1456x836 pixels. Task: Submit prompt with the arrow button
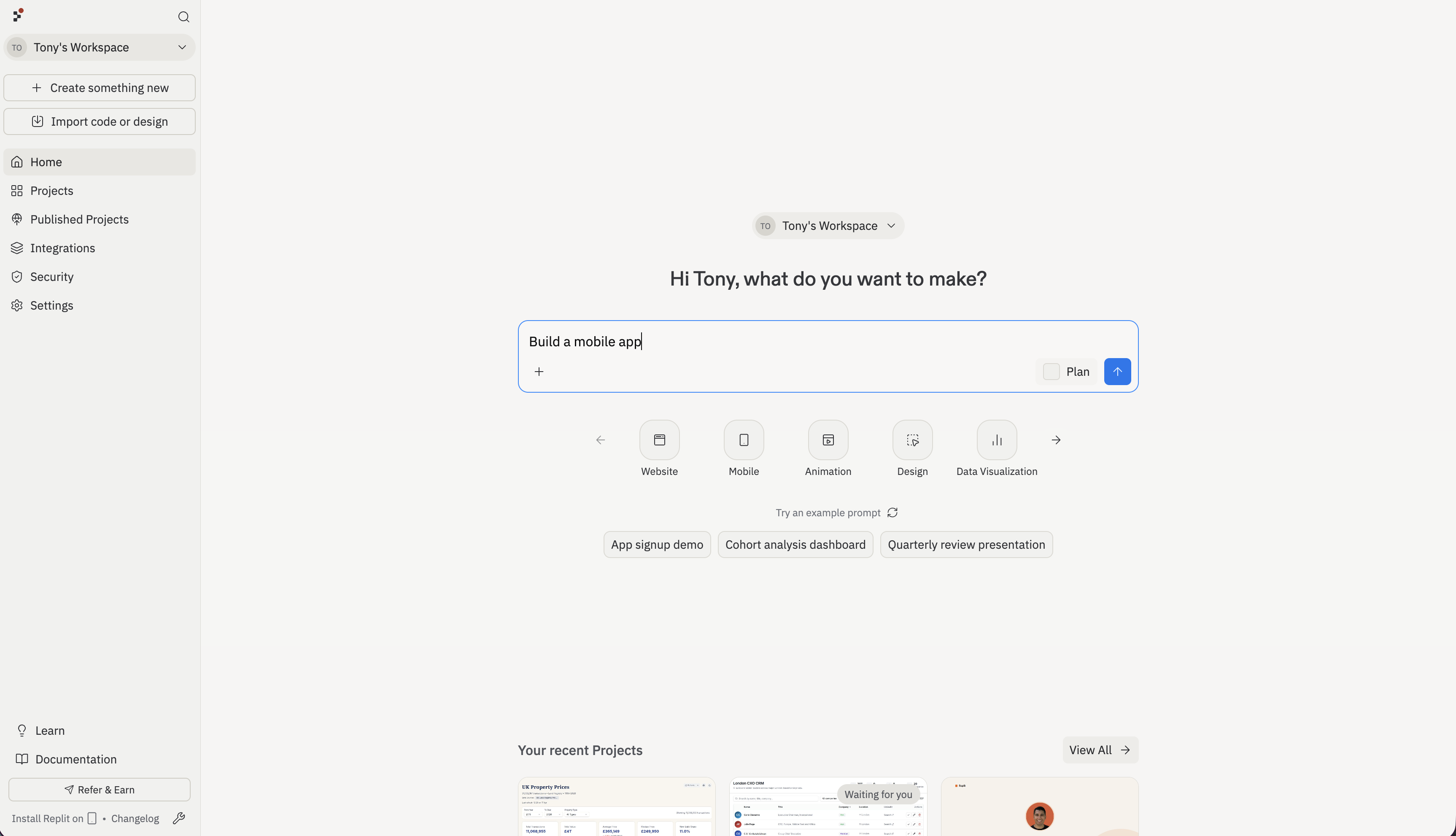click(1117, 371)
